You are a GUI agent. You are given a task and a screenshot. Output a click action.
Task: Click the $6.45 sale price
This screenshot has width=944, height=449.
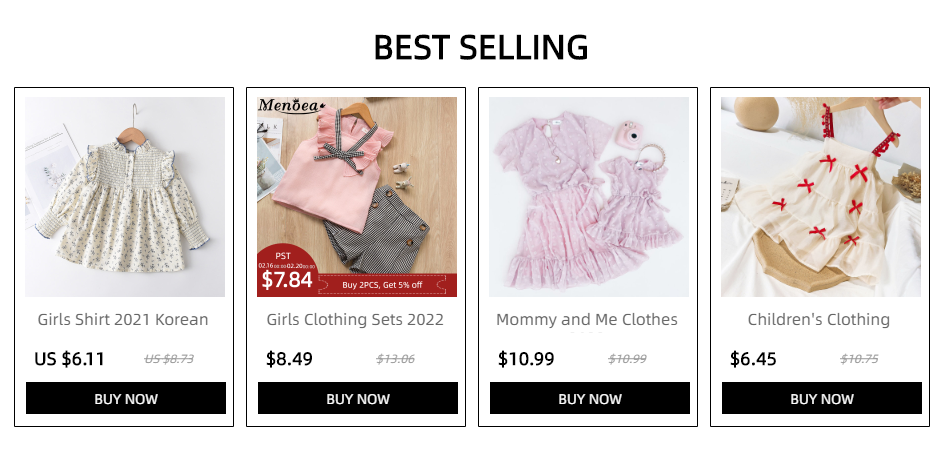pos(753,359)
